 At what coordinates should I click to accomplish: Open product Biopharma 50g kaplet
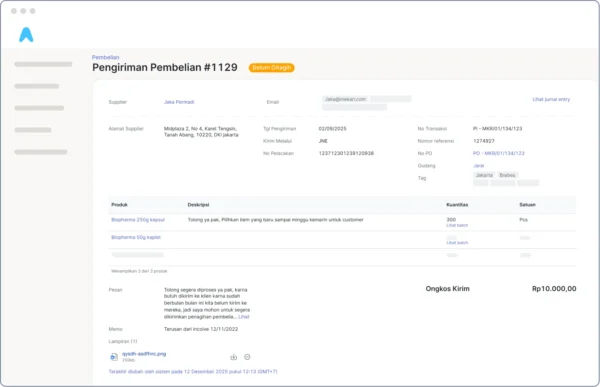click(x=136, y=237)
